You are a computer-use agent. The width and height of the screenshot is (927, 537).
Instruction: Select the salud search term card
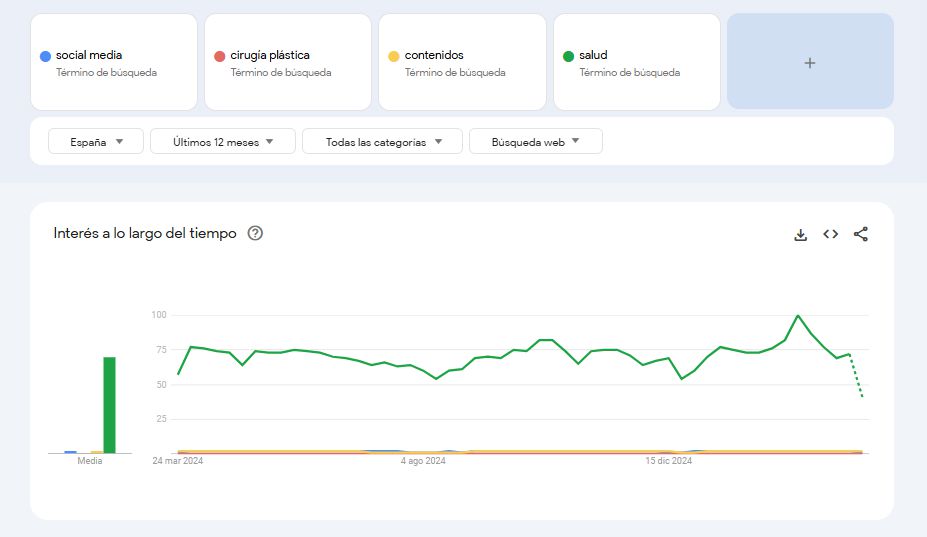636,62
